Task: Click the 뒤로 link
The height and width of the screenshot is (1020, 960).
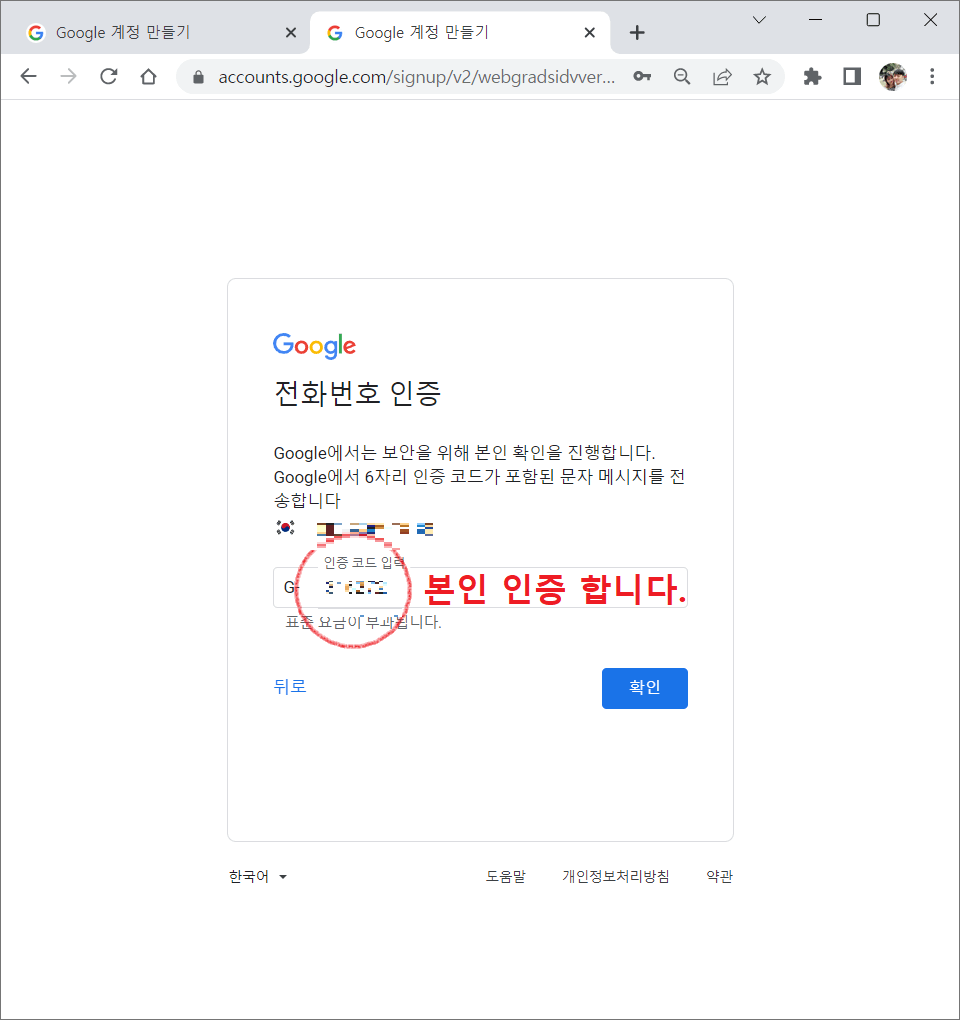Action: (290, 686)
